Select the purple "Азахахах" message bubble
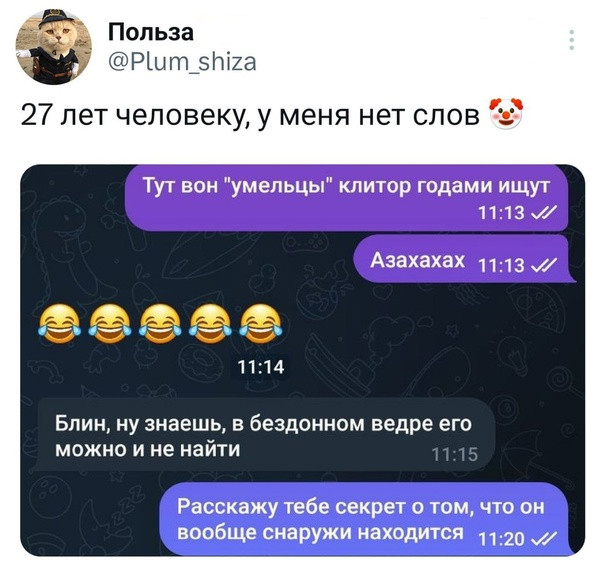Image resolution: width=604 pixels, height=566 pixels. 463,259
